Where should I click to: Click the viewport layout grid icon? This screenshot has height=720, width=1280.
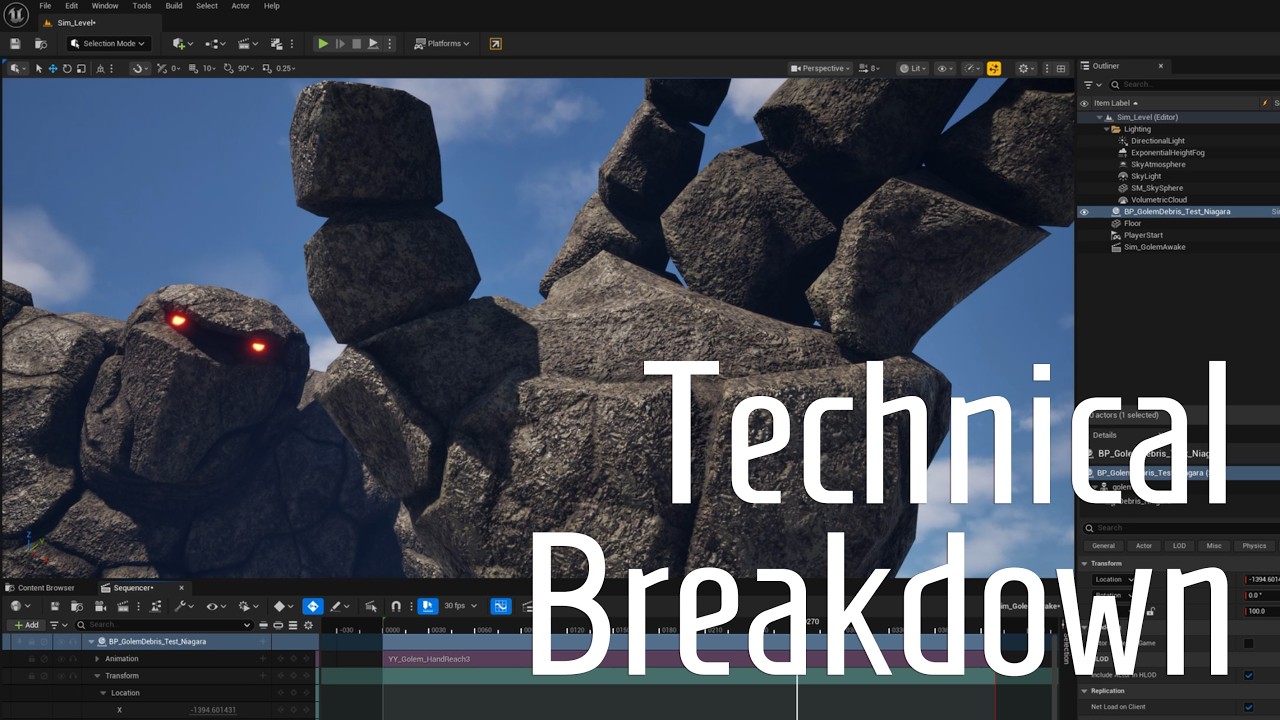1061,69
